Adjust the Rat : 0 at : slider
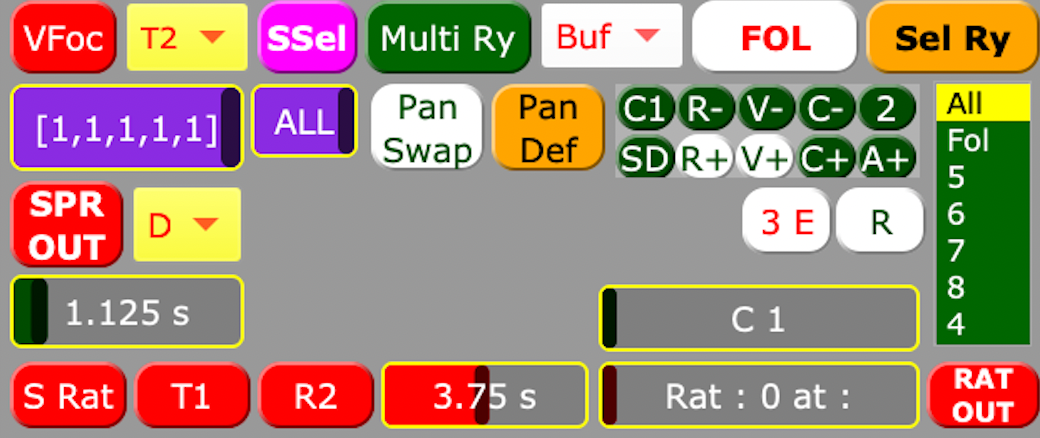Image resolution: width=1040 pixels, height=438 pixels. pos(759,395)
